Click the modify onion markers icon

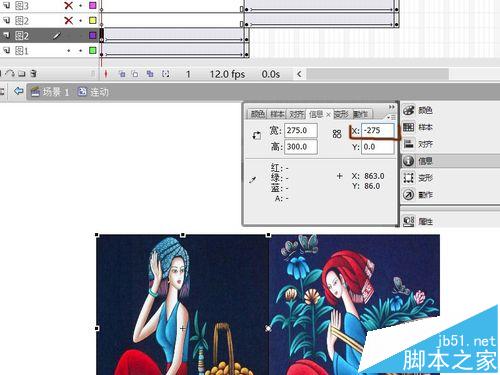(x=165, y=74)
